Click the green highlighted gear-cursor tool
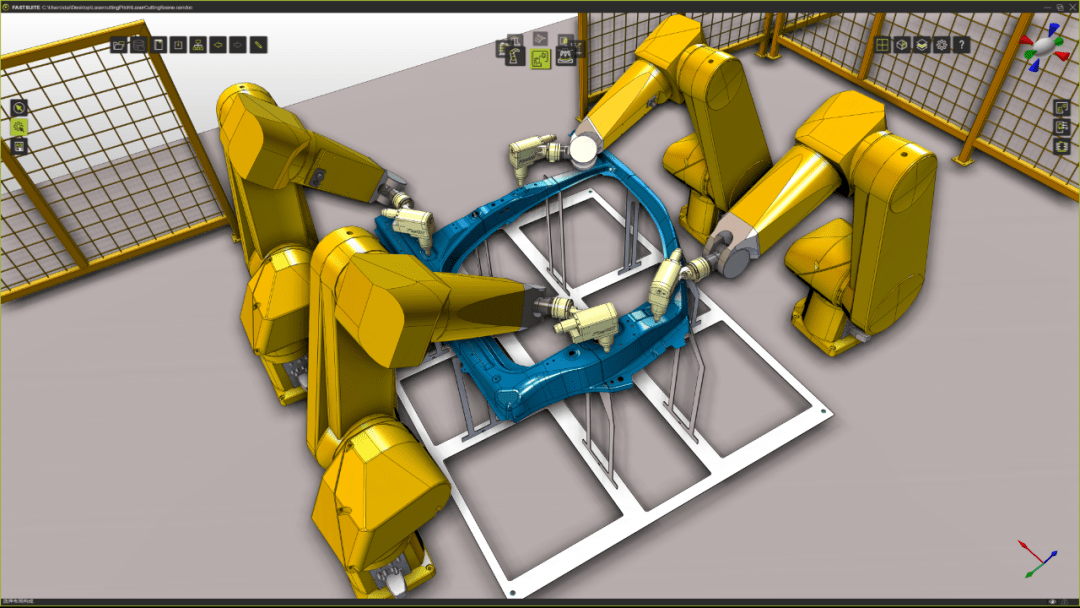 pyautogui.click(x=19, y=127)
